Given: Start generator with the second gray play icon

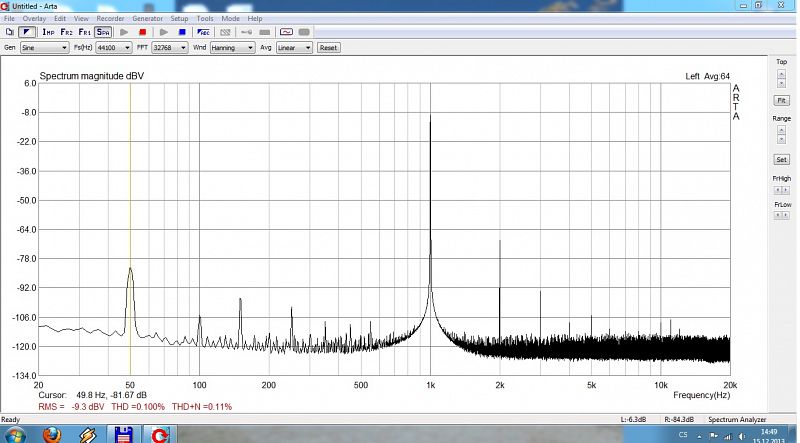Looking at the screenshot, I should click(164, 32).
